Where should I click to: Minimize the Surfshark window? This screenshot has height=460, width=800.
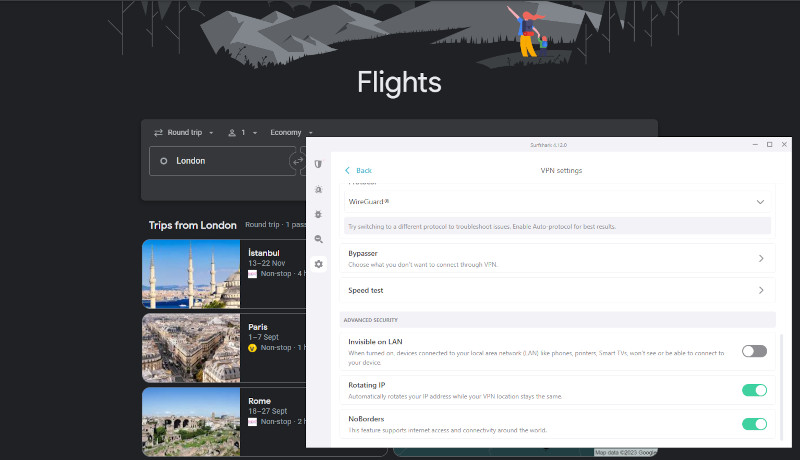(x=755, y=145)
